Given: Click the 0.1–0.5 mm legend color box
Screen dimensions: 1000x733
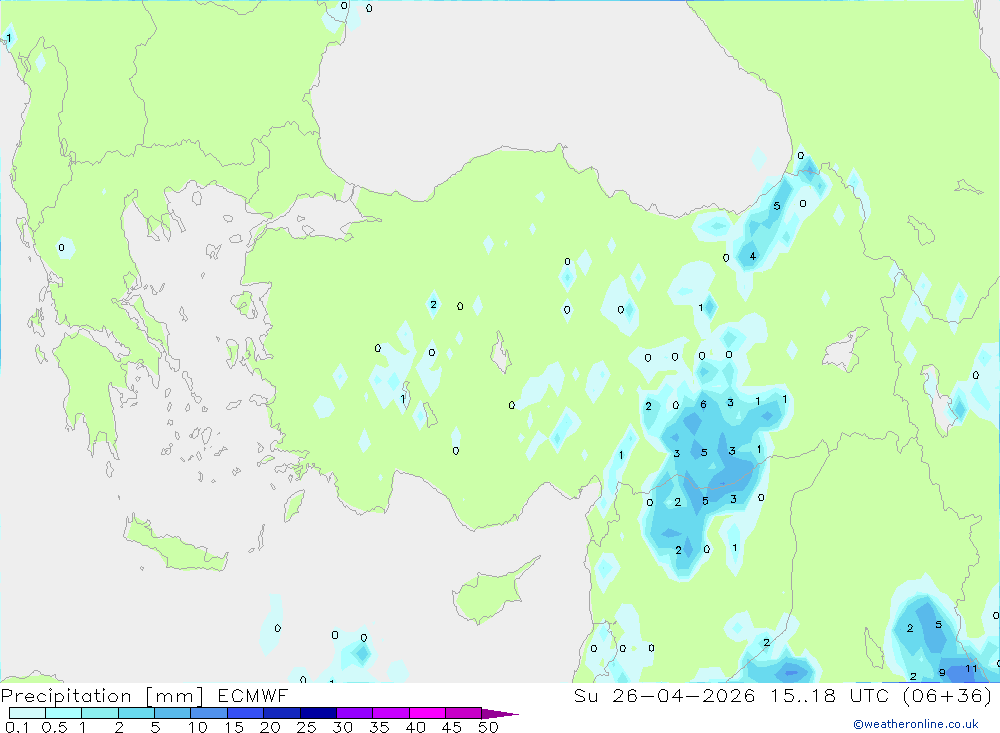Looking at the screenshot, I should pyautogui.click(x=27, y=713).
